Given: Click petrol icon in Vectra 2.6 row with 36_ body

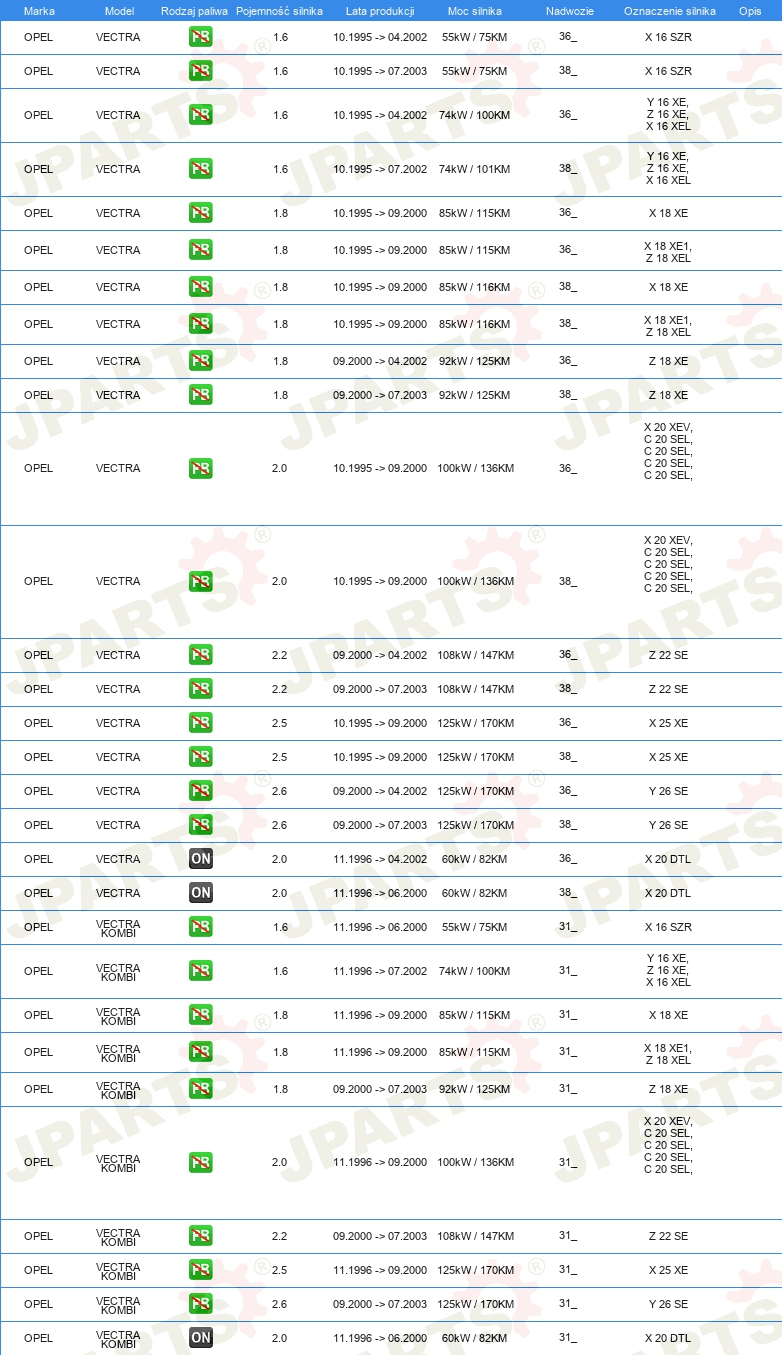Looking at the screenshot, I should (201, 791).
